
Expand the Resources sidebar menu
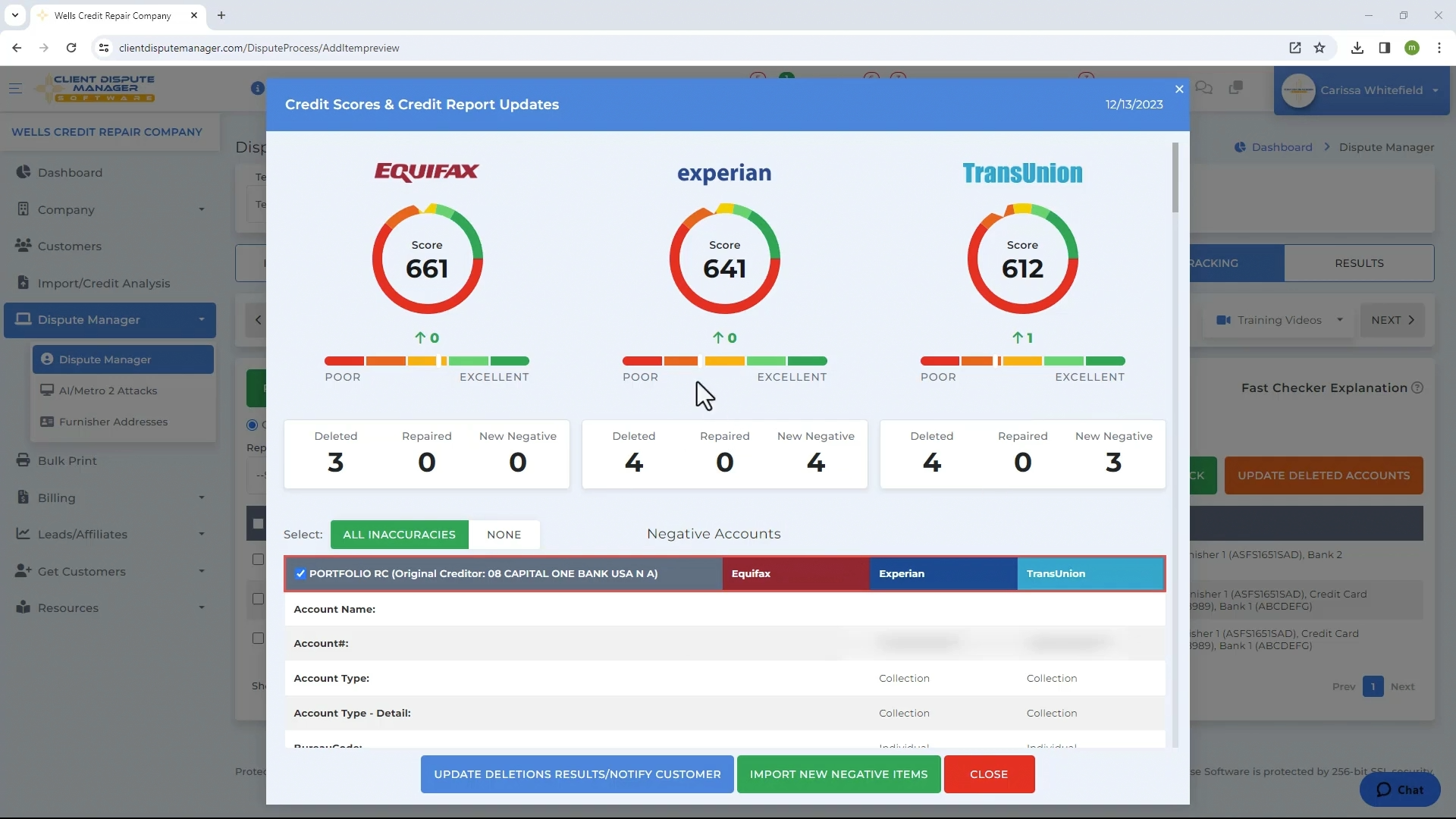pyautogui.click(x=110, y=607)
